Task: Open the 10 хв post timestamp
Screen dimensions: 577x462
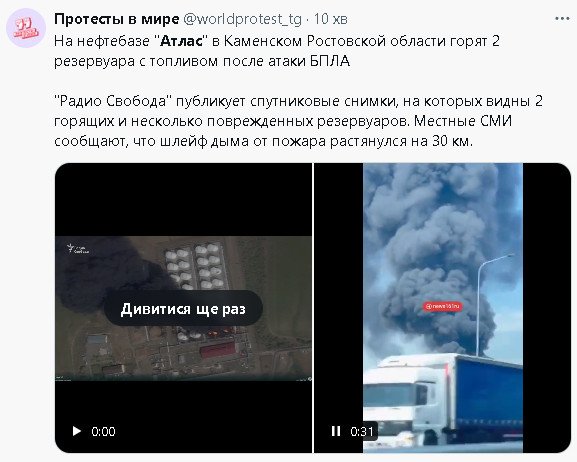Action: [x=330, y=19]
